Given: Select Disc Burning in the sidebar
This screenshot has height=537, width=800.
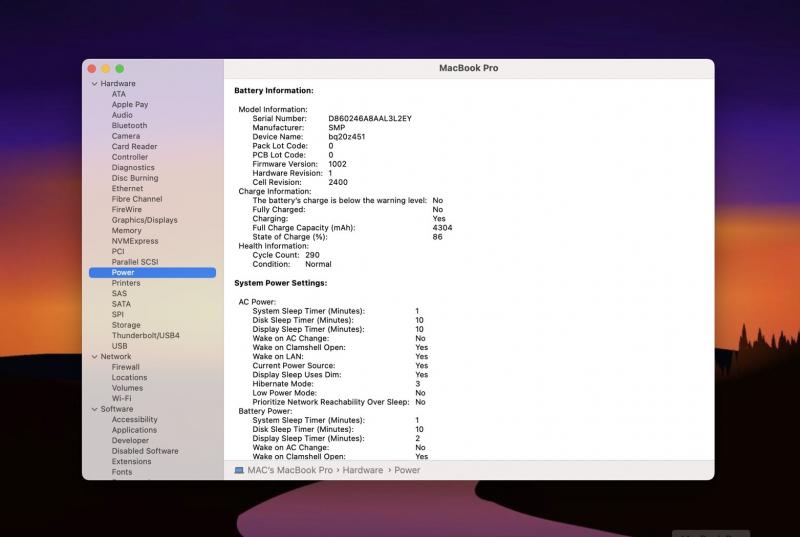Looking at the screenshot, I should [x=135, y=178].
